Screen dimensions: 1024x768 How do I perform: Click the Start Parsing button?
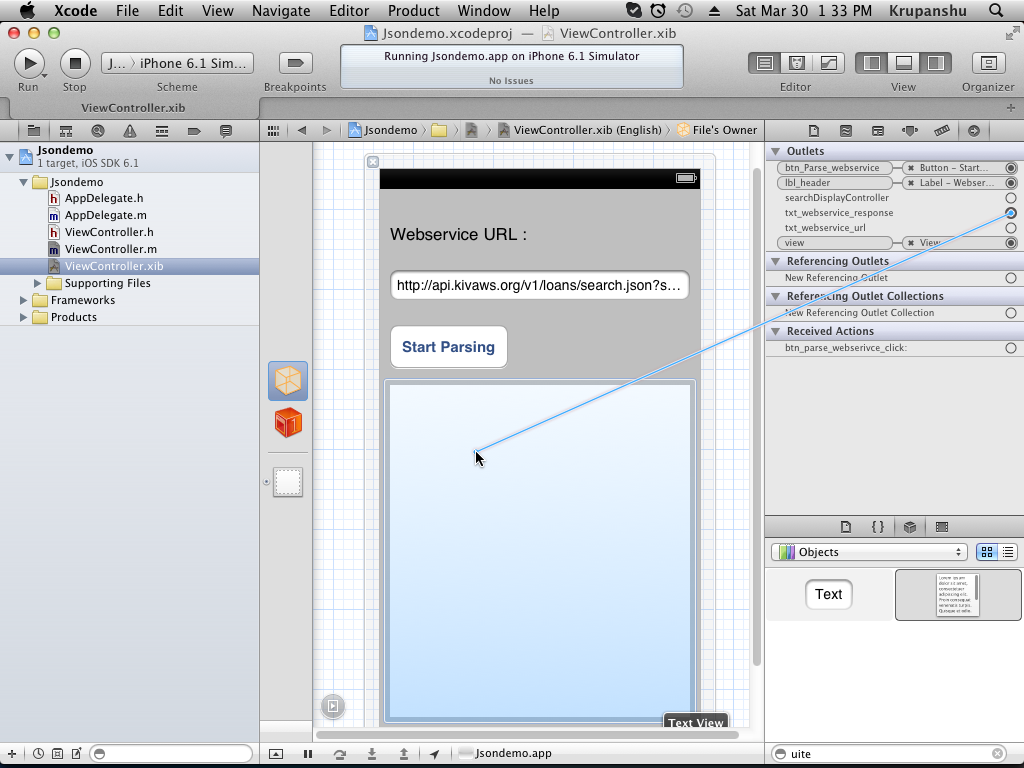(448, 347)
